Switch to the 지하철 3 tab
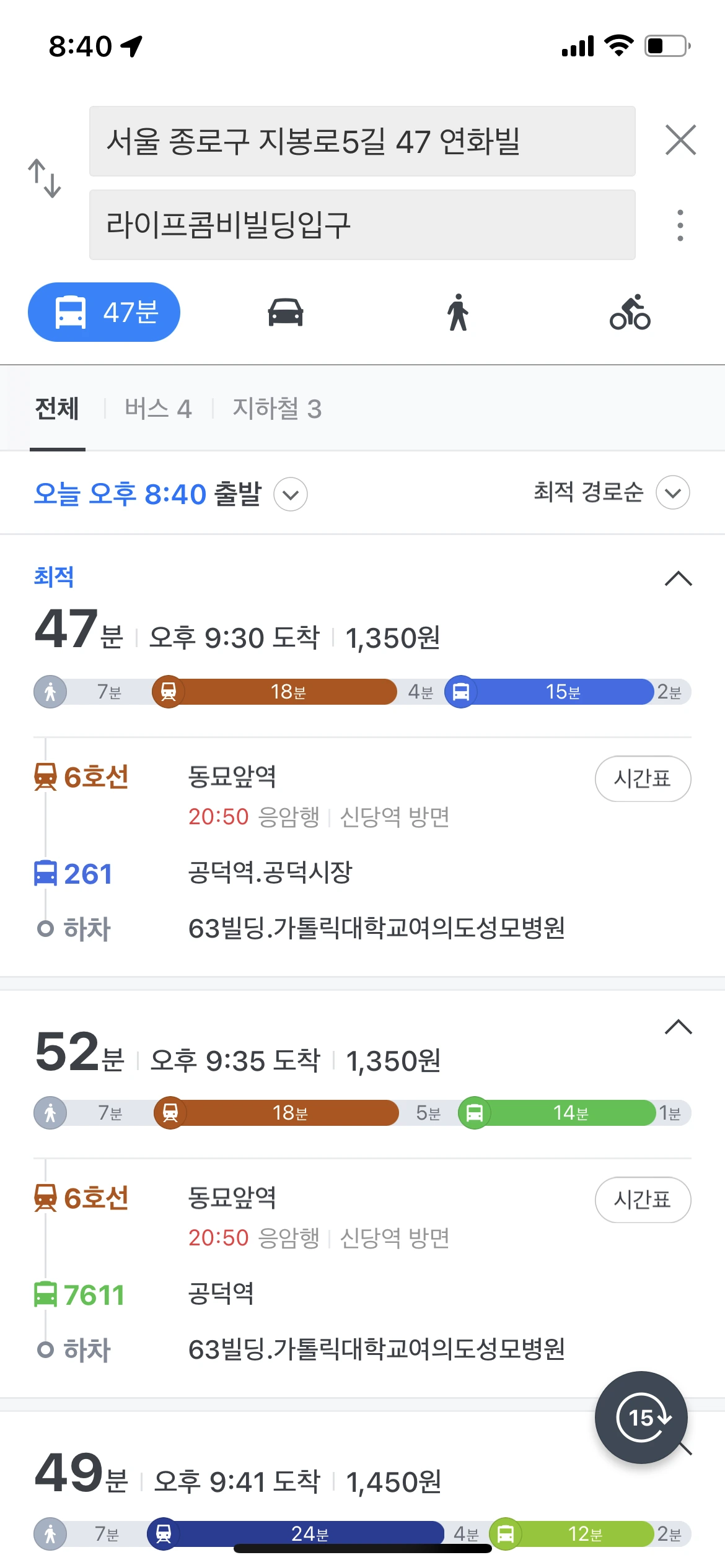The image size is (725, 1568). click(x=277, y=409)
